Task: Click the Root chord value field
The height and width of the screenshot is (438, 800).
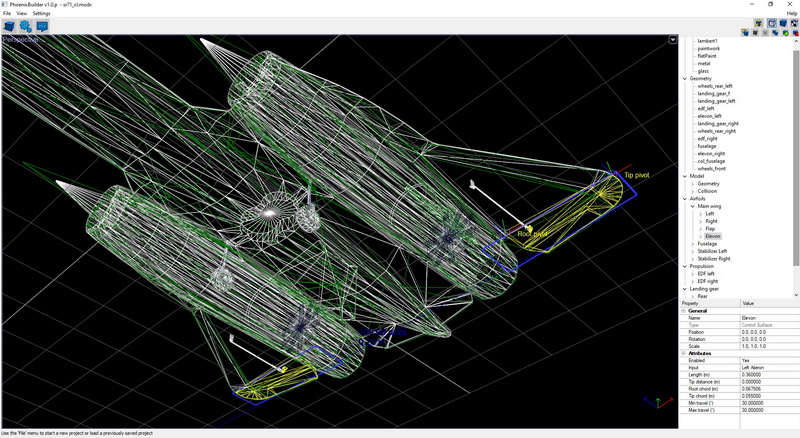Action: 769,389
